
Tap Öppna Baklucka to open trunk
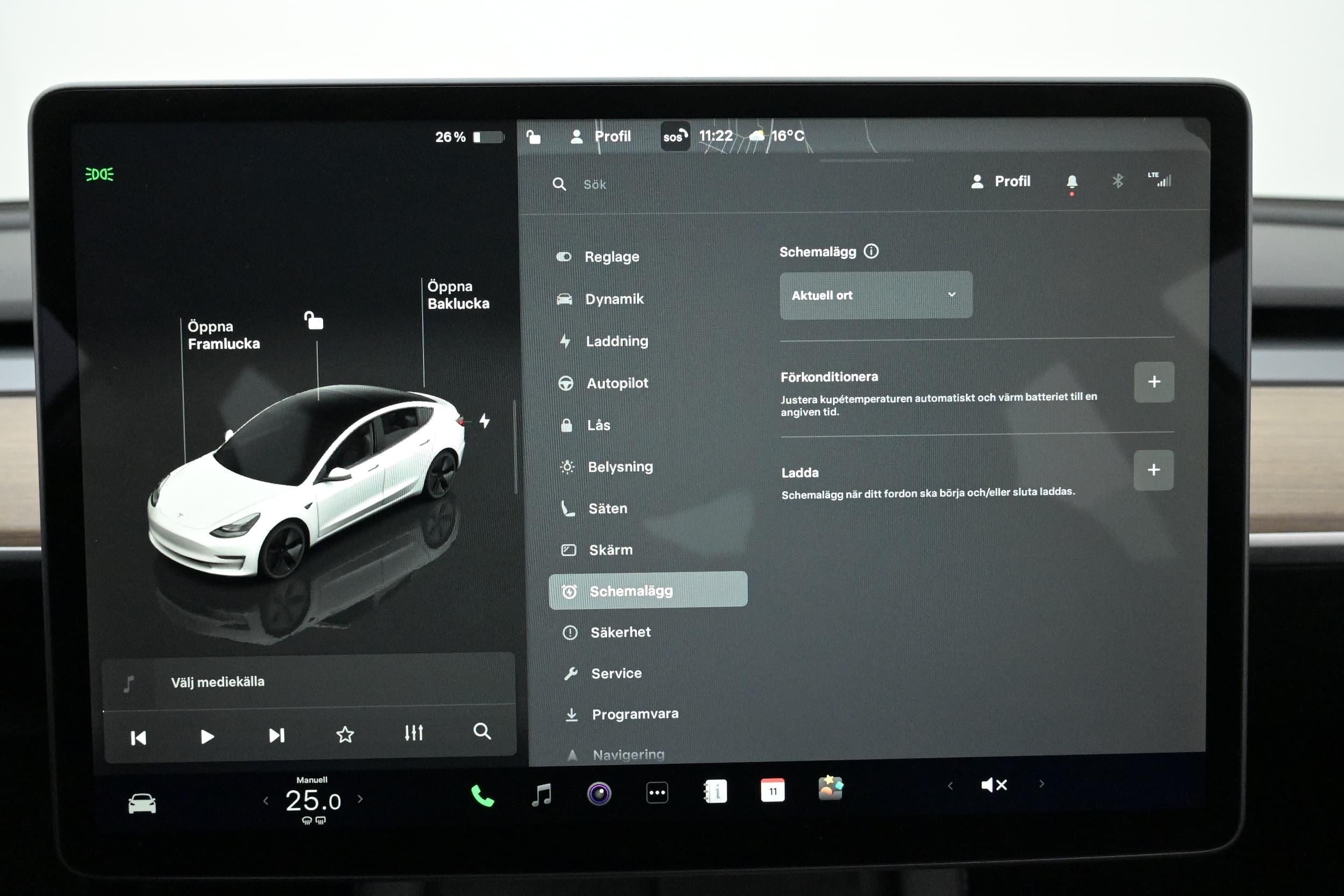point(458,295)
